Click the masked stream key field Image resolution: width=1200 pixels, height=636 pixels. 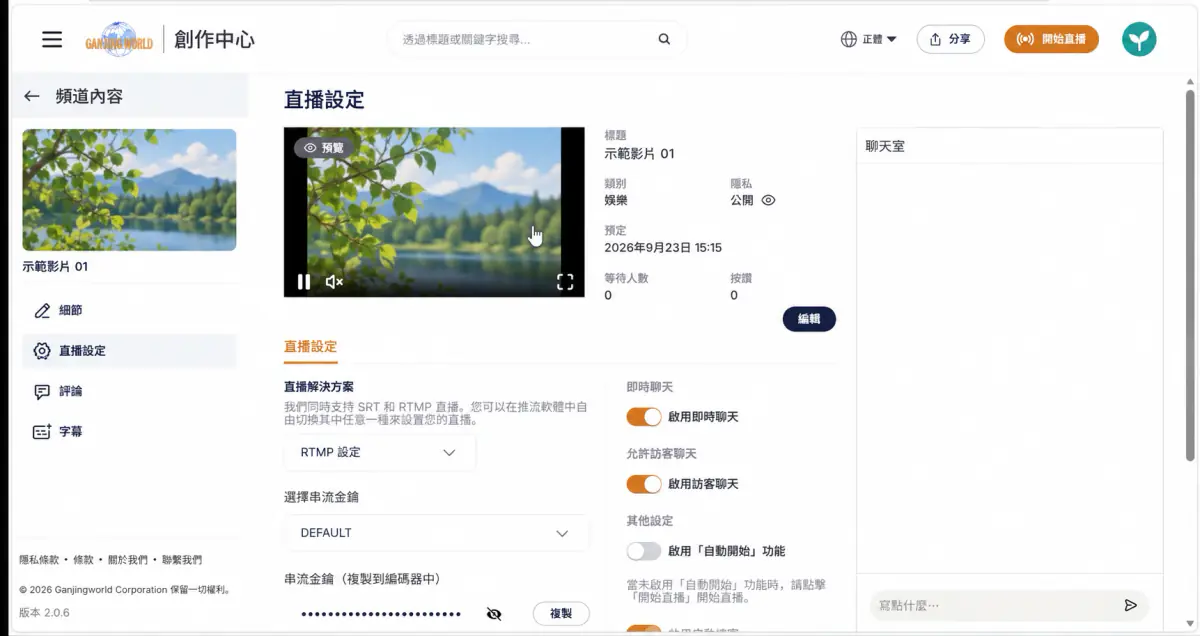[380, 614]
